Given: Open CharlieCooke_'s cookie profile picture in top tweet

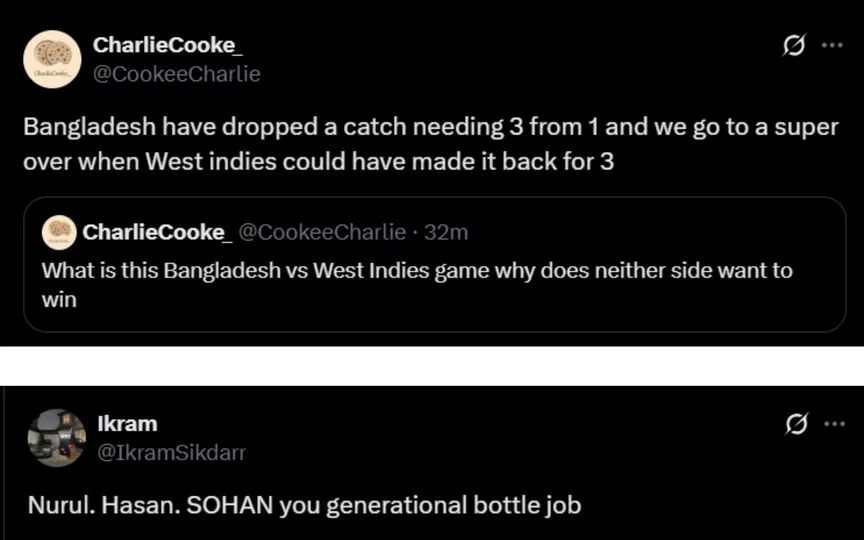Looking at the screenshot, I should pyautogui.click(x=51, y=59).
